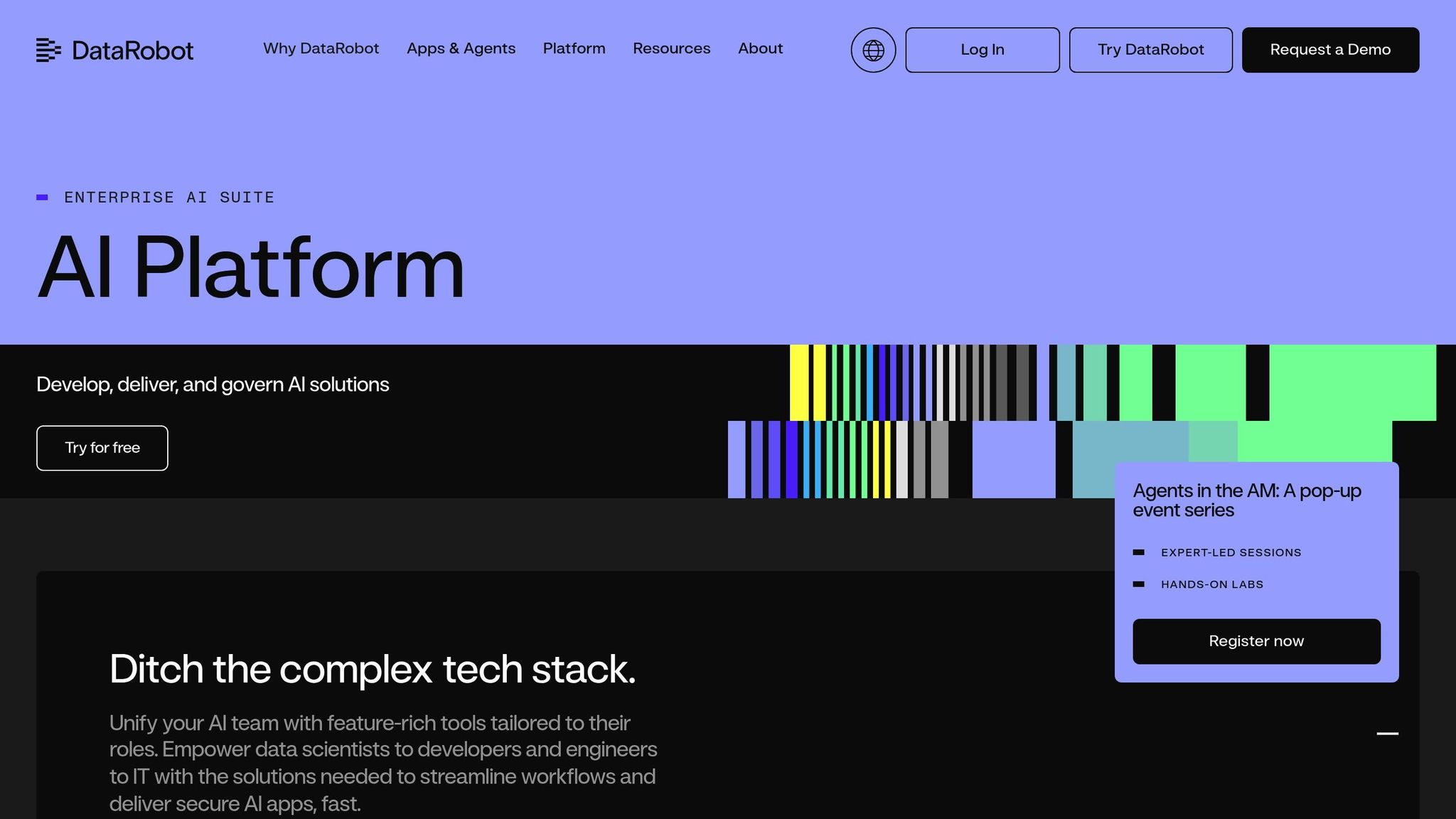Click the Log In button
Screen dimensions: 1456x819
coord(983,50)
